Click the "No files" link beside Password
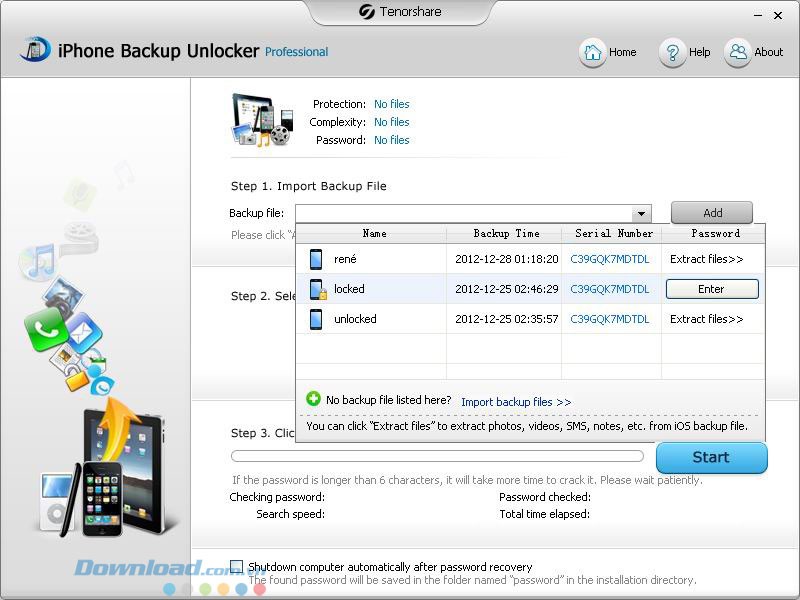The width and height of the screenshot is (800, 600). tap(392, 140)
